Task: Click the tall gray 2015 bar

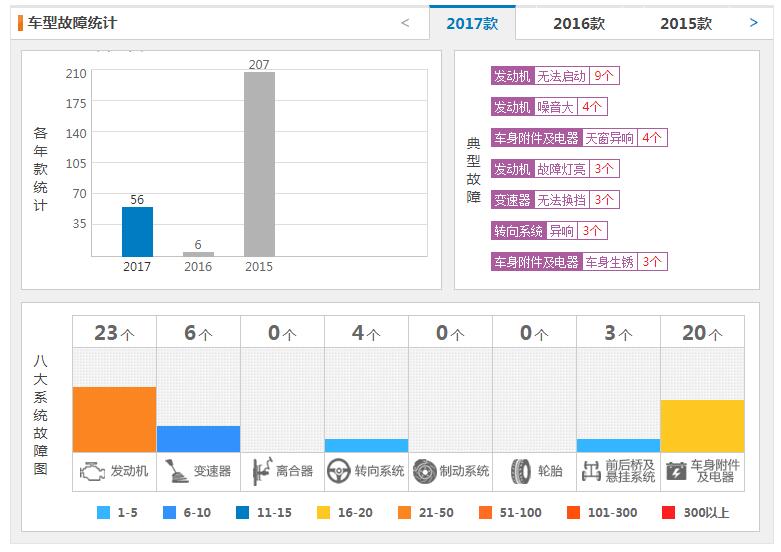Action: click(x=259, y=164)
